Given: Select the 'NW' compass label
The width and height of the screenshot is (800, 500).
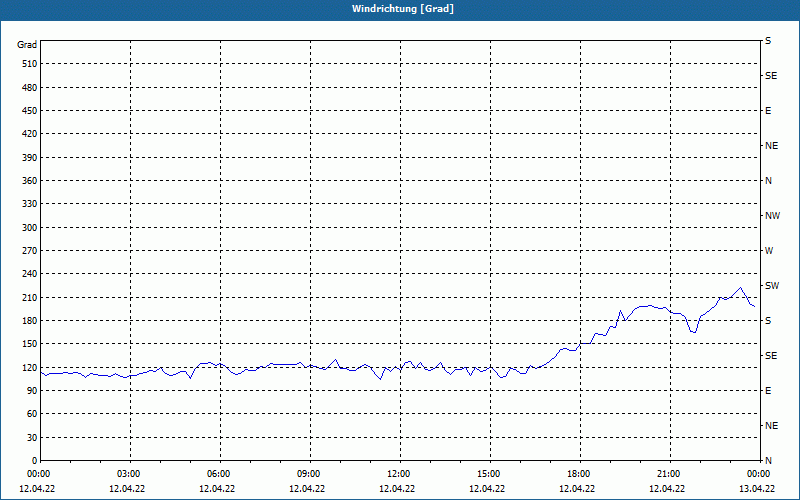Looking at the screenshot, I should [x=773, y=216].
